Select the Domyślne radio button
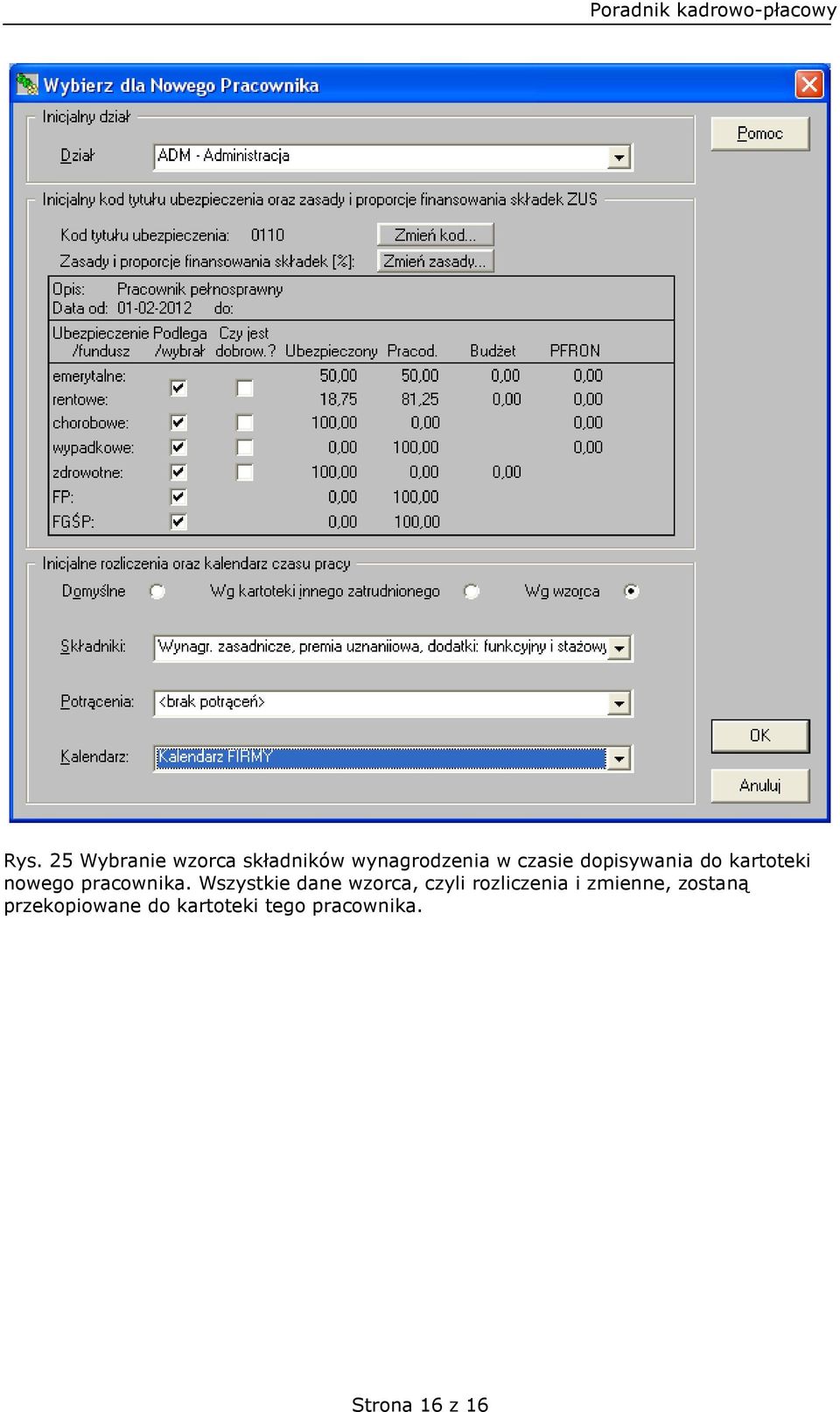Screen dimensions: 840x1412 point(157,592)
